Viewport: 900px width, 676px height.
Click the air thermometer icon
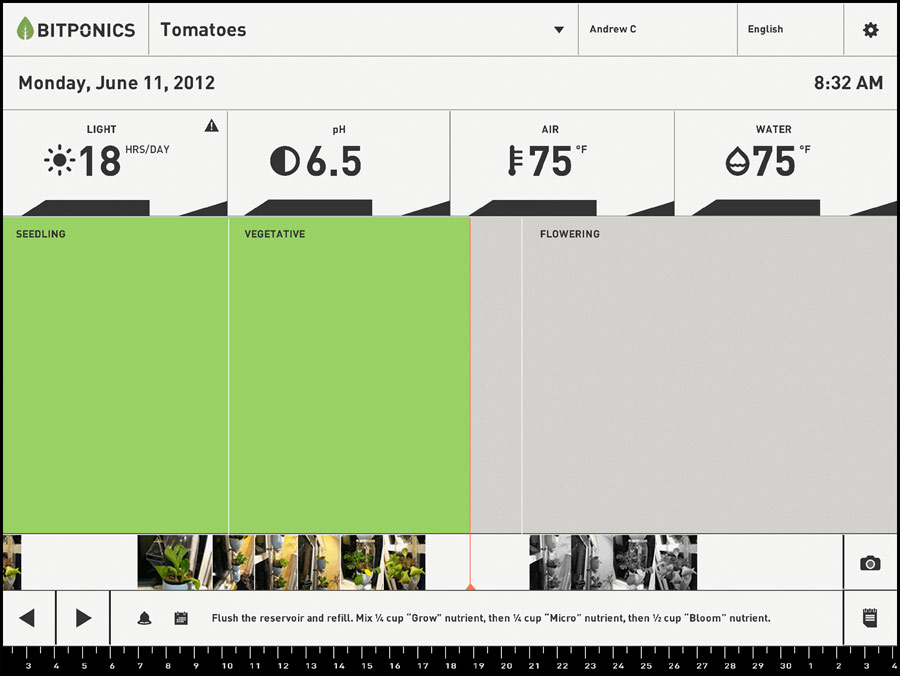[514, 161]
